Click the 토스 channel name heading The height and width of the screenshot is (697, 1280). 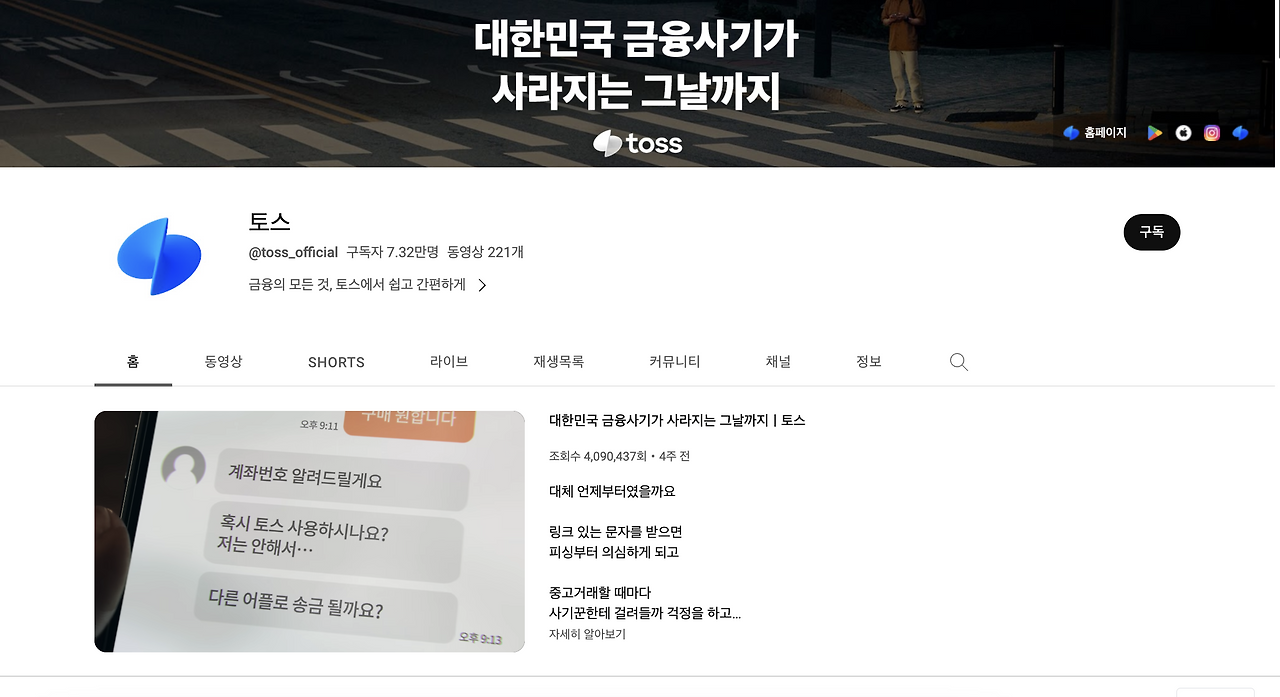[270, 221]
